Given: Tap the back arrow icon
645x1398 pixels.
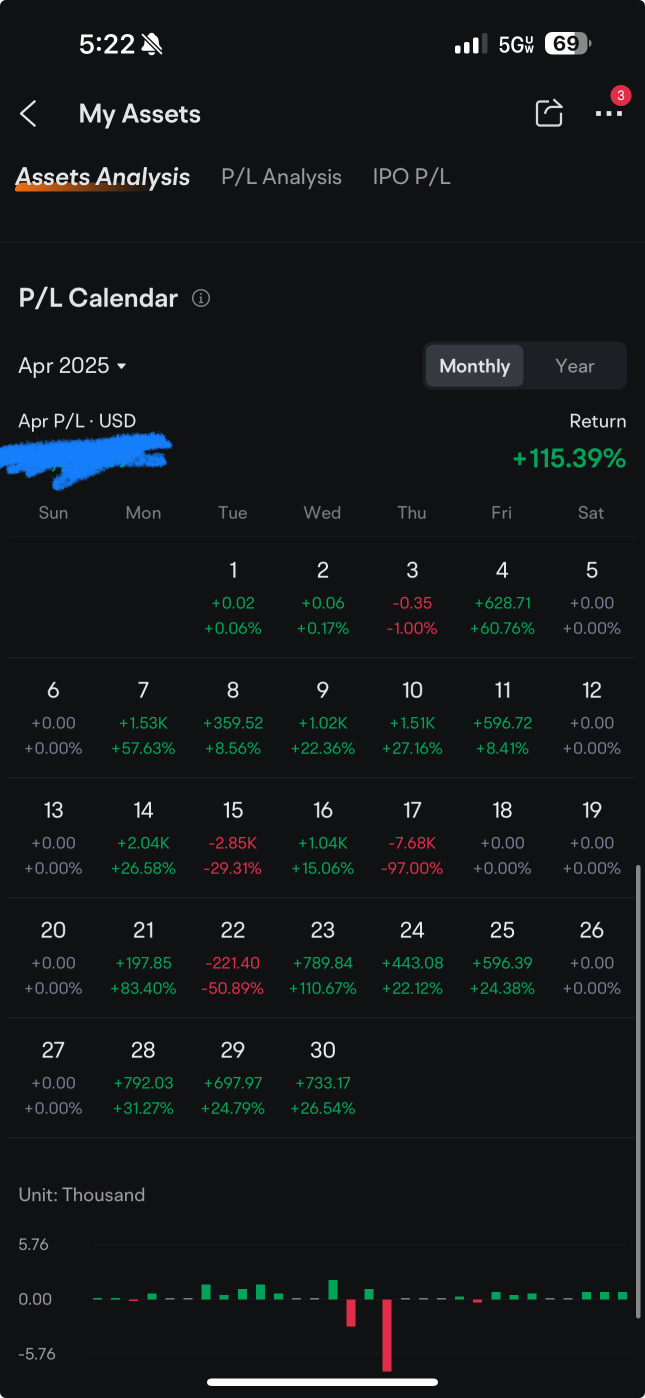Looking at the screenshot, I should coord(29,114).
